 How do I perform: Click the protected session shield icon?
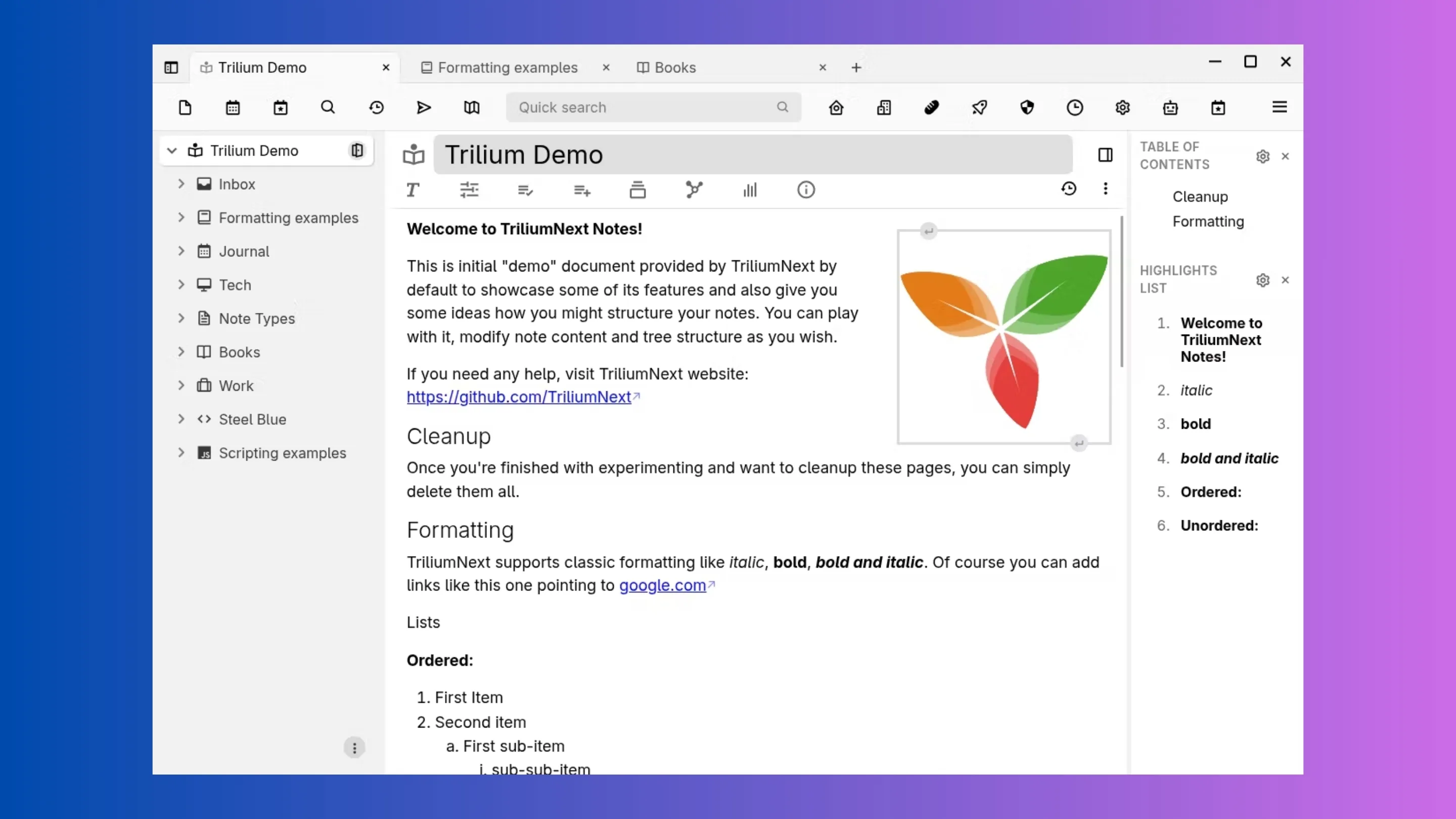pos(1027,107)
